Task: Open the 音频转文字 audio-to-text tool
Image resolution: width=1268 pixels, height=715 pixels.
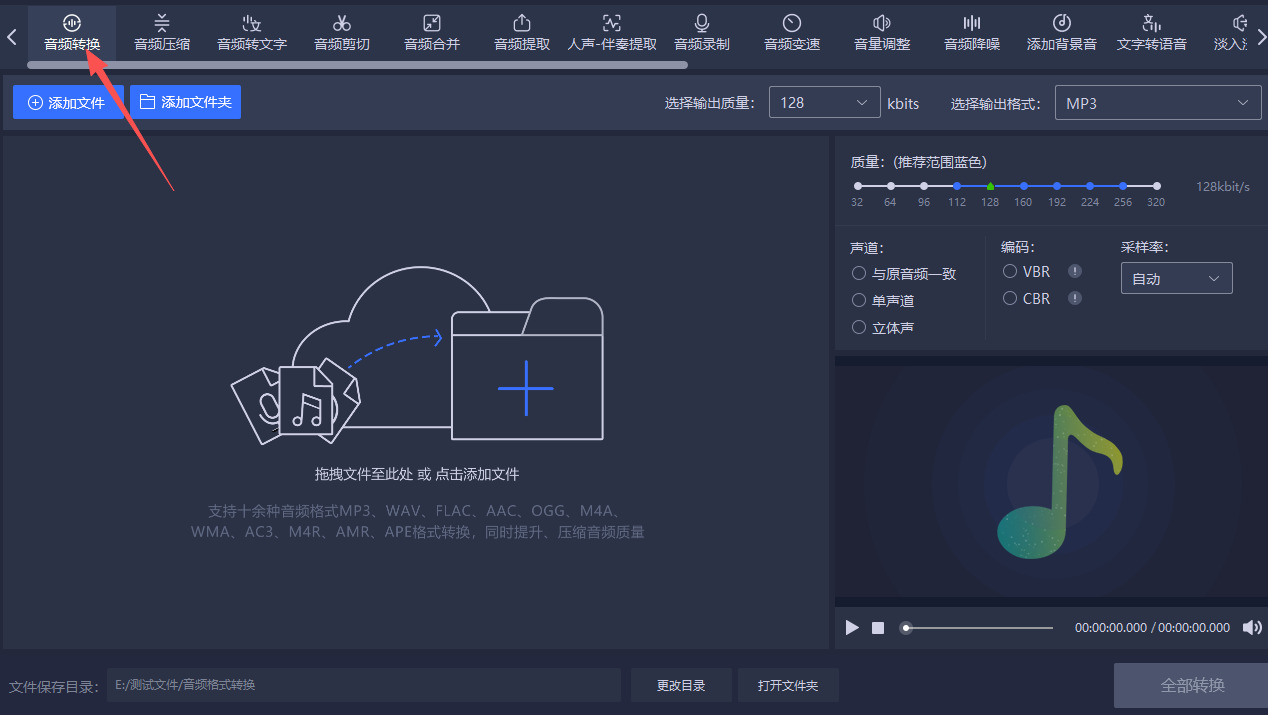Action: [252, 31]
